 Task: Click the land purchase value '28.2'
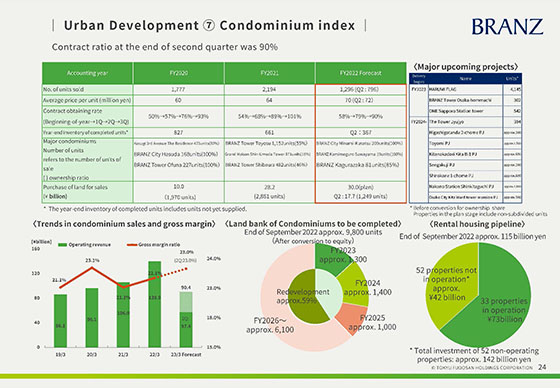269,186
